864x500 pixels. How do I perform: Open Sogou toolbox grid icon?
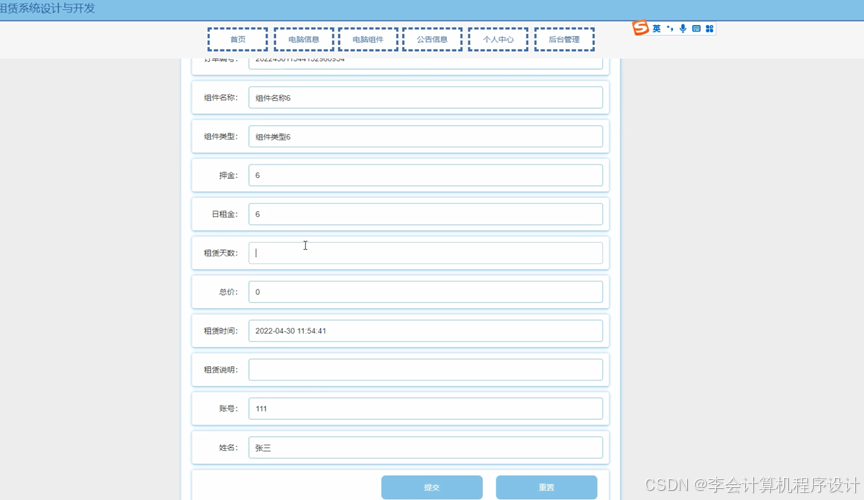pos(709,29)
